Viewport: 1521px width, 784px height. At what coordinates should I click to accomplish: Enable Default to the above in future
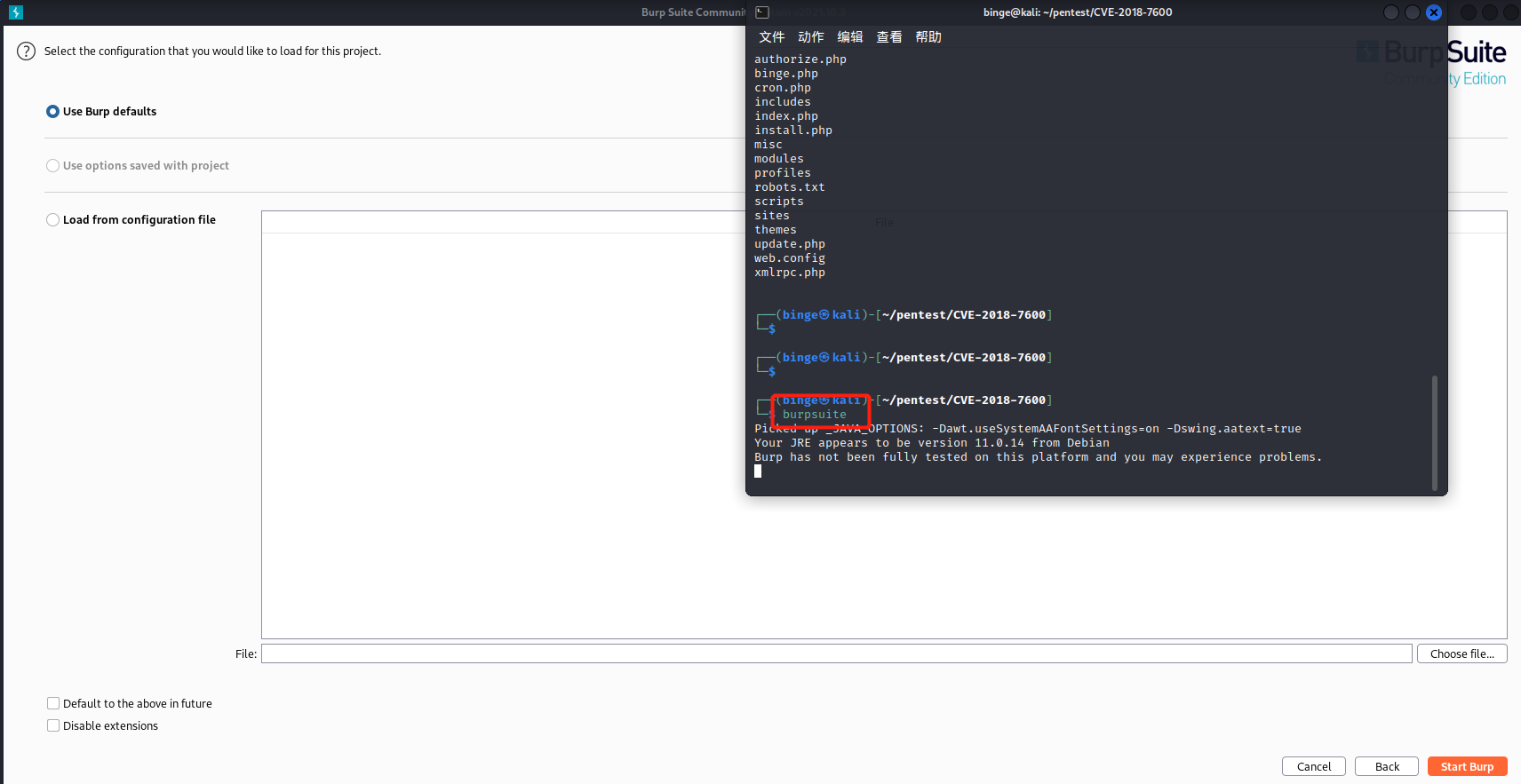pos(53,703)
